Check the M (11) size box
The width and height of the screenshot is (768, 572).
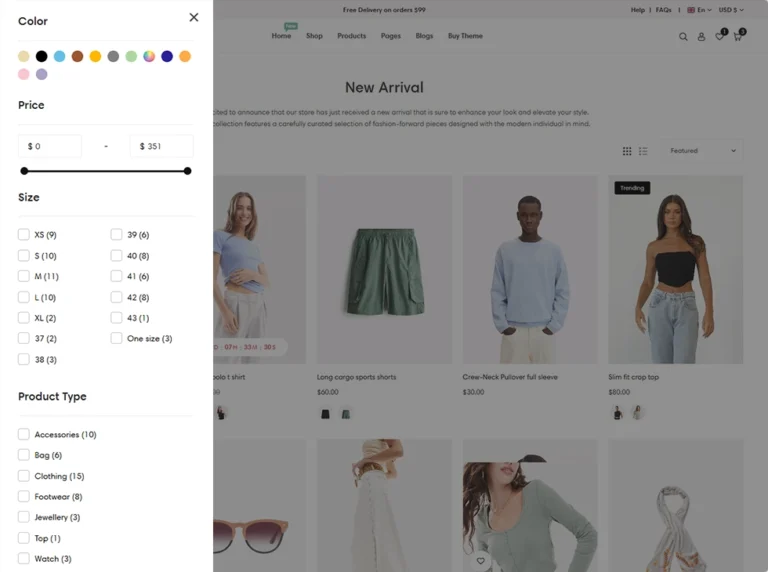click(24, 276)
